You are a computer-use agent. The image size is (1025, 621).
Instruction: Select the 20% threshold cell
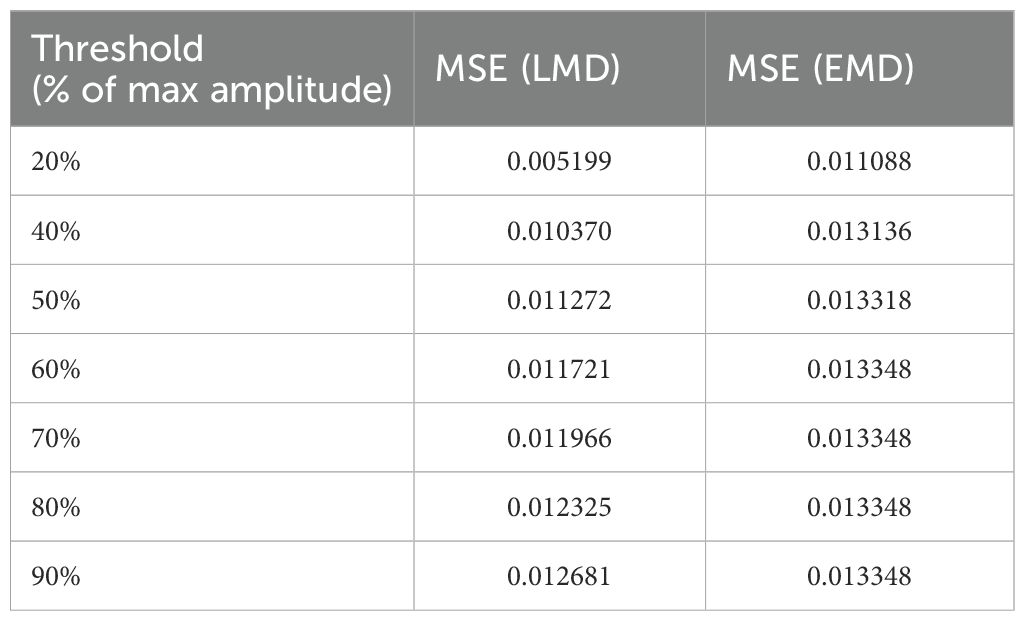click(56, 161)
